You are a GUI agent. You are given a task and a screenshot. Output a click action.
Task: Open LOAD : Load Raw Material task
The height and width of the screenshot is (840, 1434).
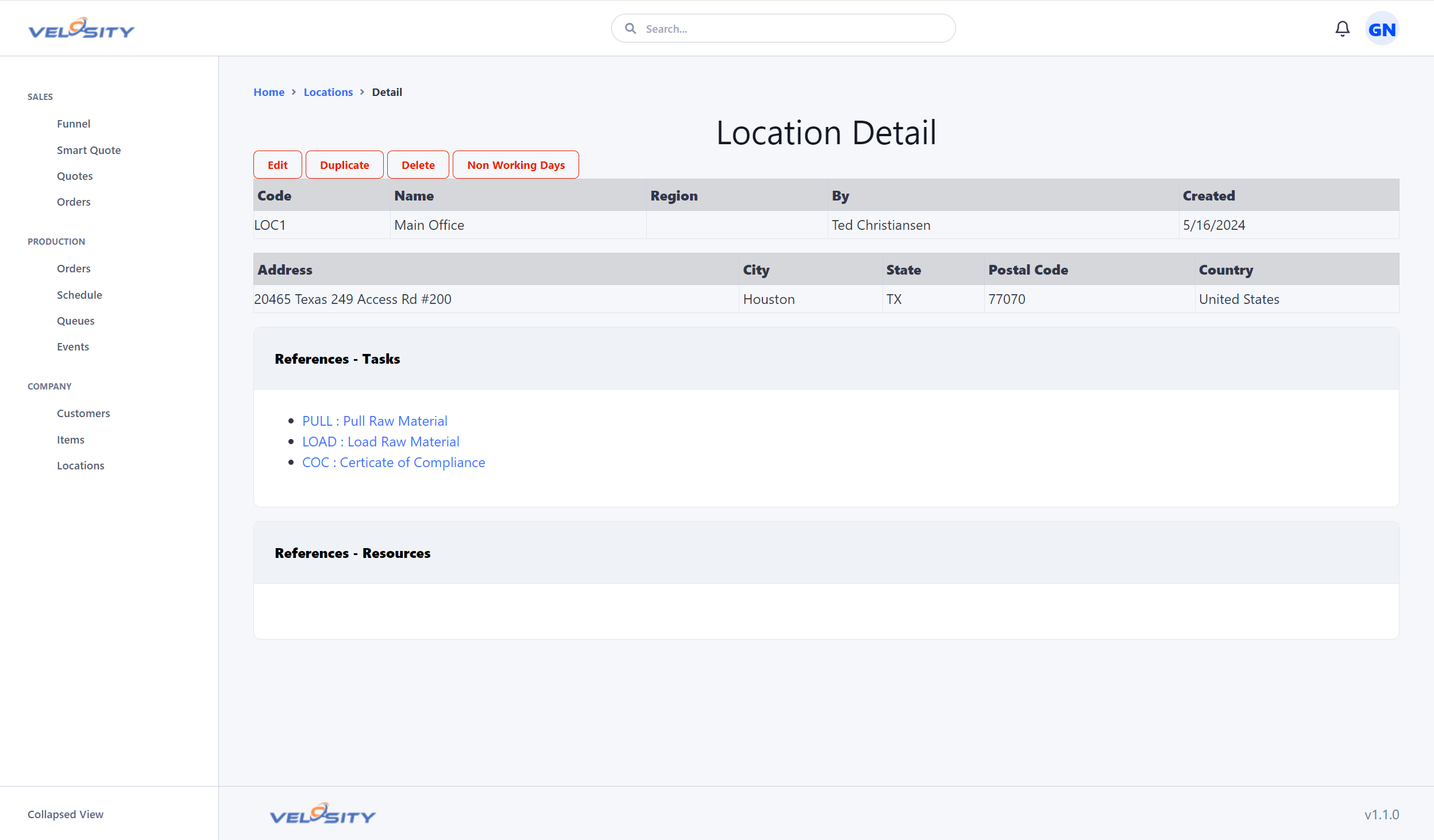click(381, 442)
